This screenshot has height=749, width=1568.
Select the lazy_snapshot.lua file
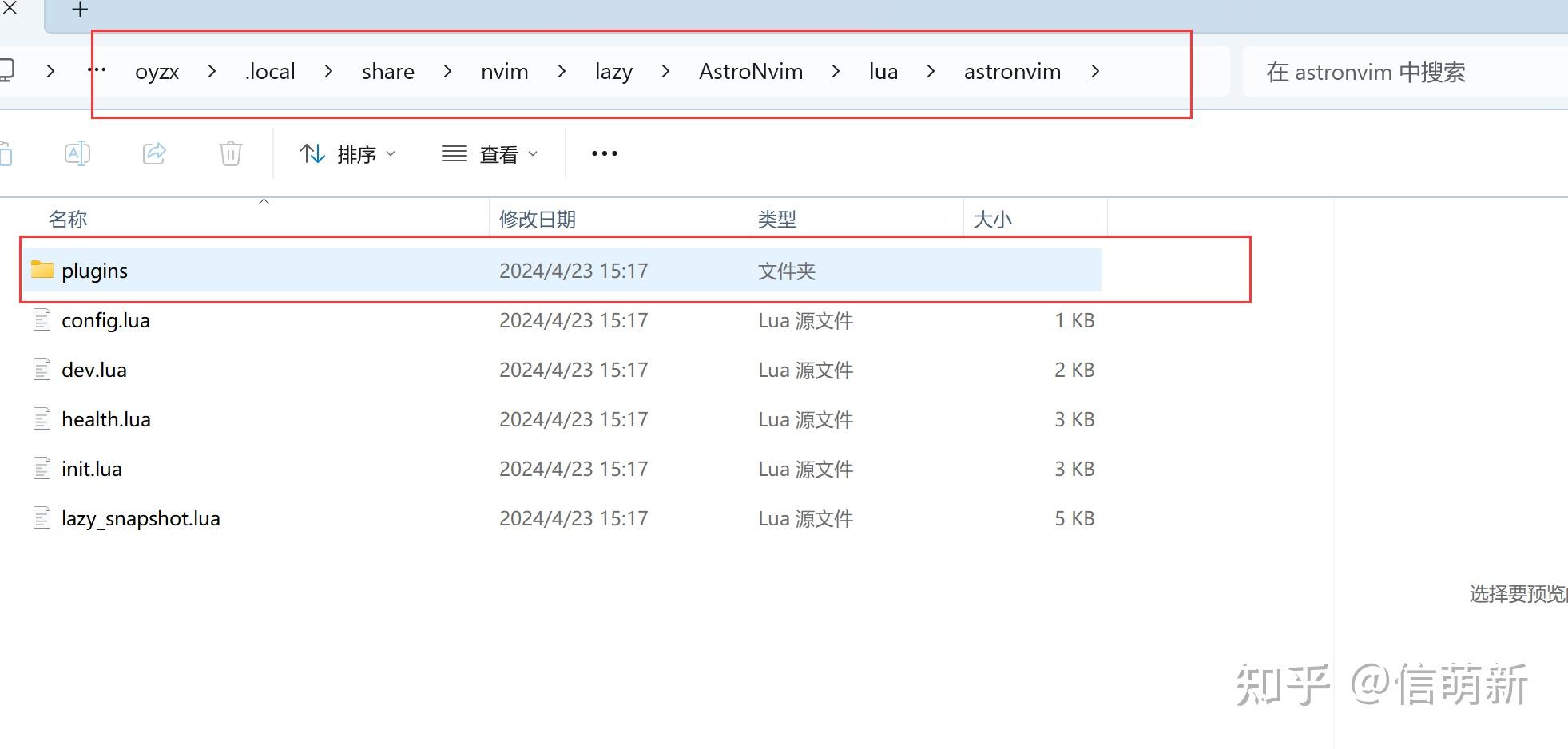(141, 517)
